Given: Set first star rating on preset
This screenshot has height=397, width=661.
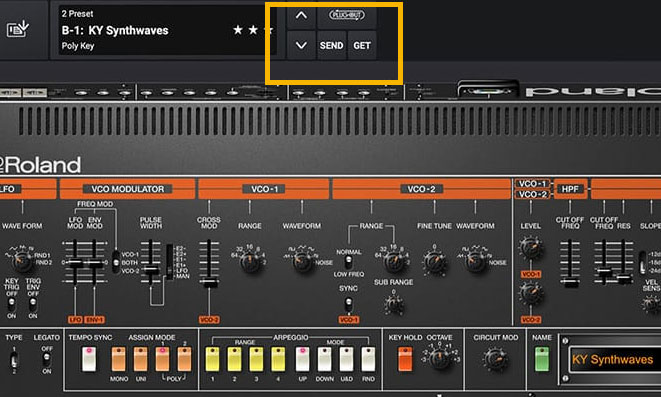Looking at the screenshot, I should 238,30.
